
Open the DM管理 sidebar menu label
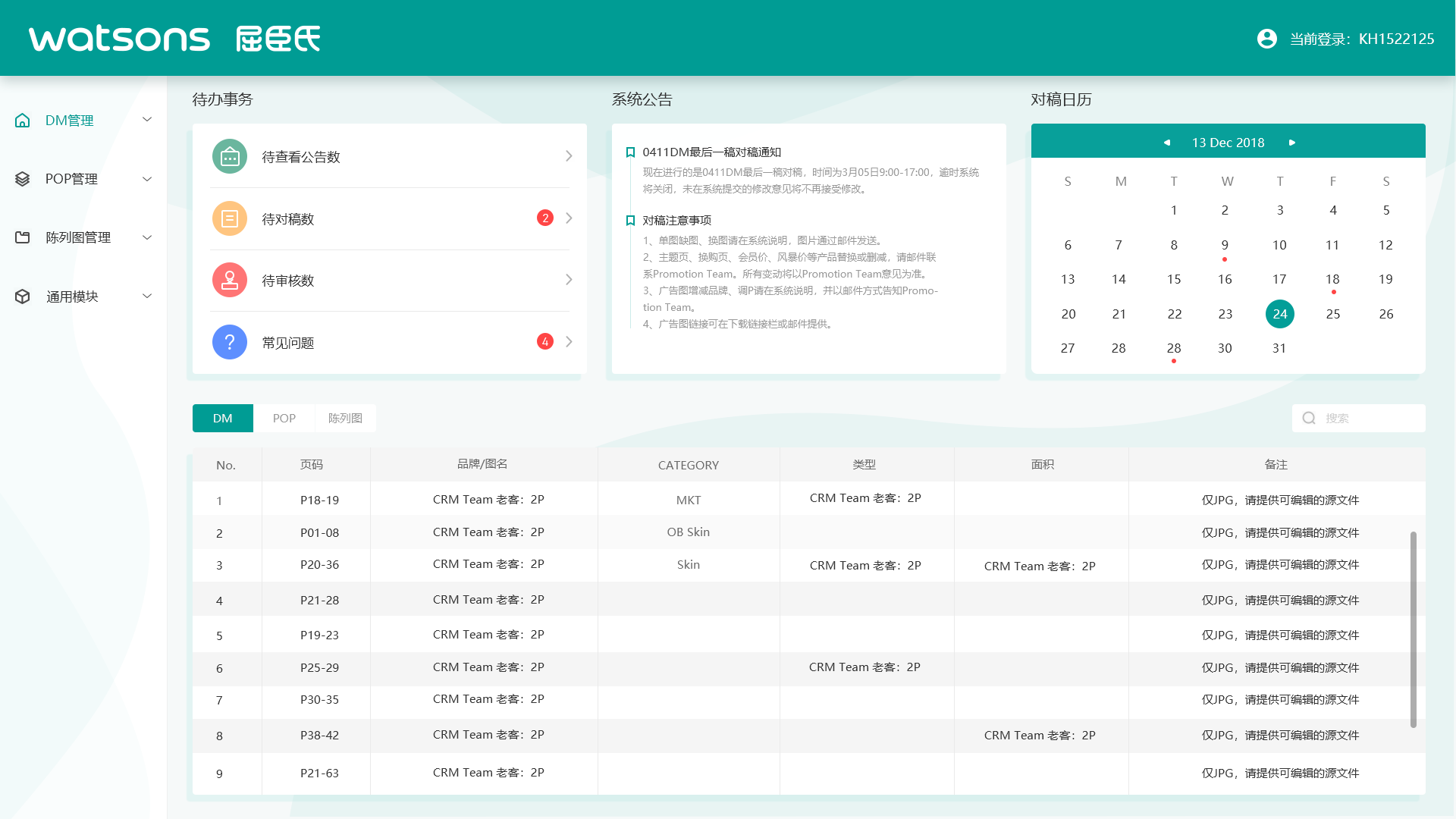point(70,121)
